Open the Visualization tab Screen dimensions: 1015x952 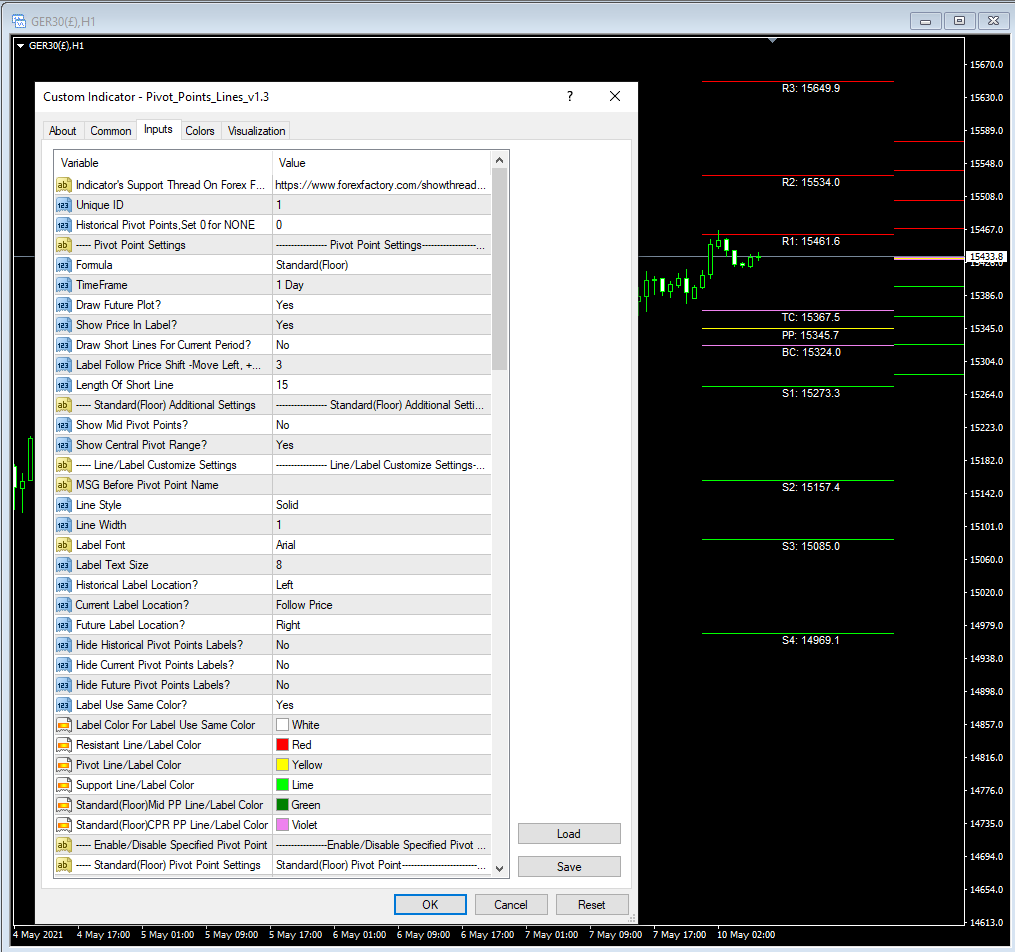coord(256,131)
